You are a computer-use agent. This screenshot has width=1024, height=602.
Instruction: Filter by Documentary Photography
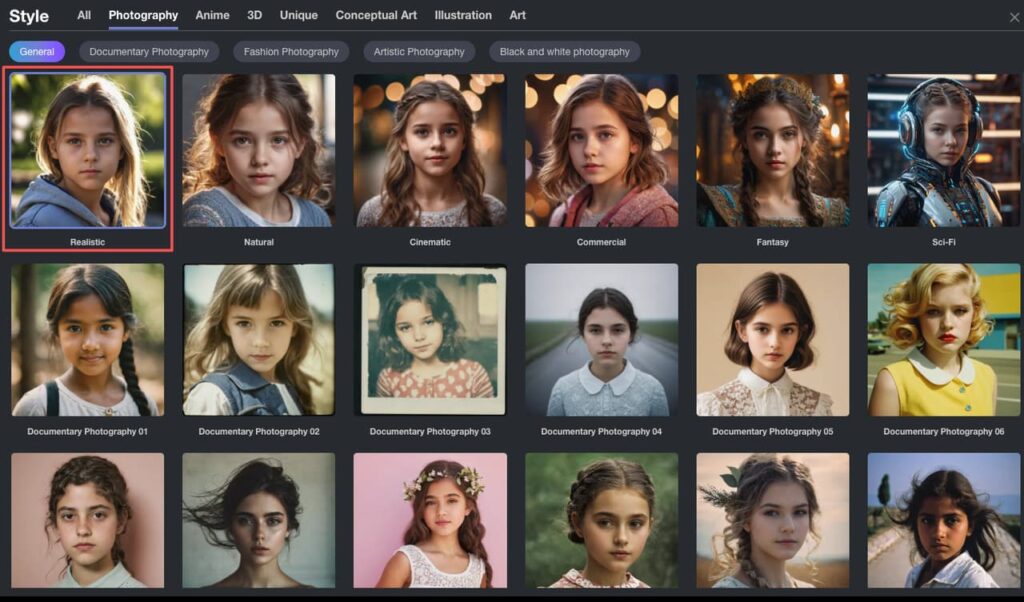point(149,52)
